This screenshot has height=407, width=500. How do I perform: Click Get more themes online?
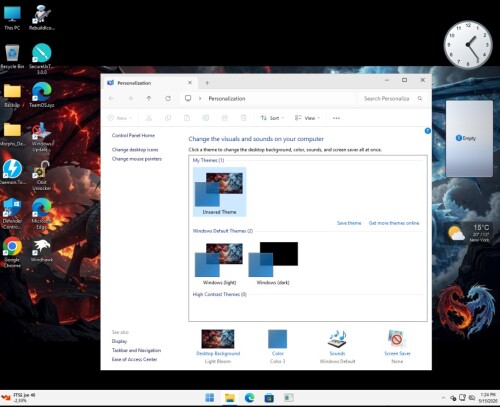(x=394, y=223)
